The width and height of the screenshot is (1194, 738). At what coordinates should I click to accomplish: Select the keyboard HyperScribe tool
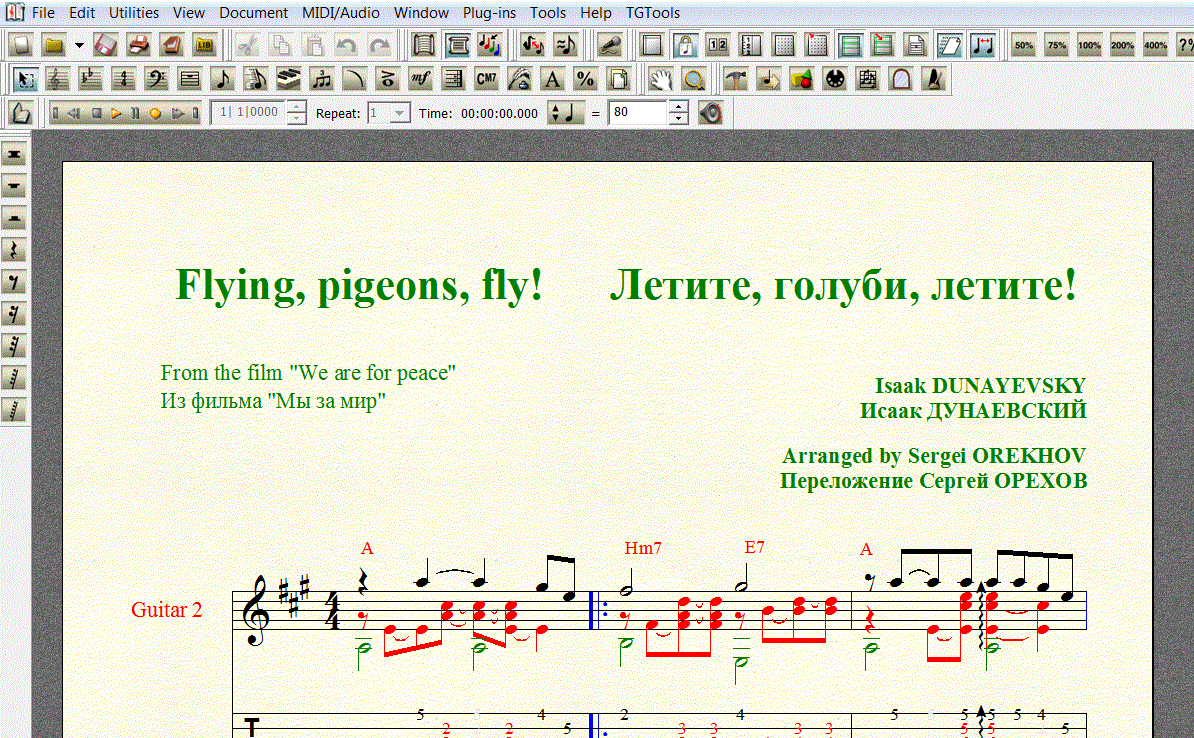(x=289, y=79)
